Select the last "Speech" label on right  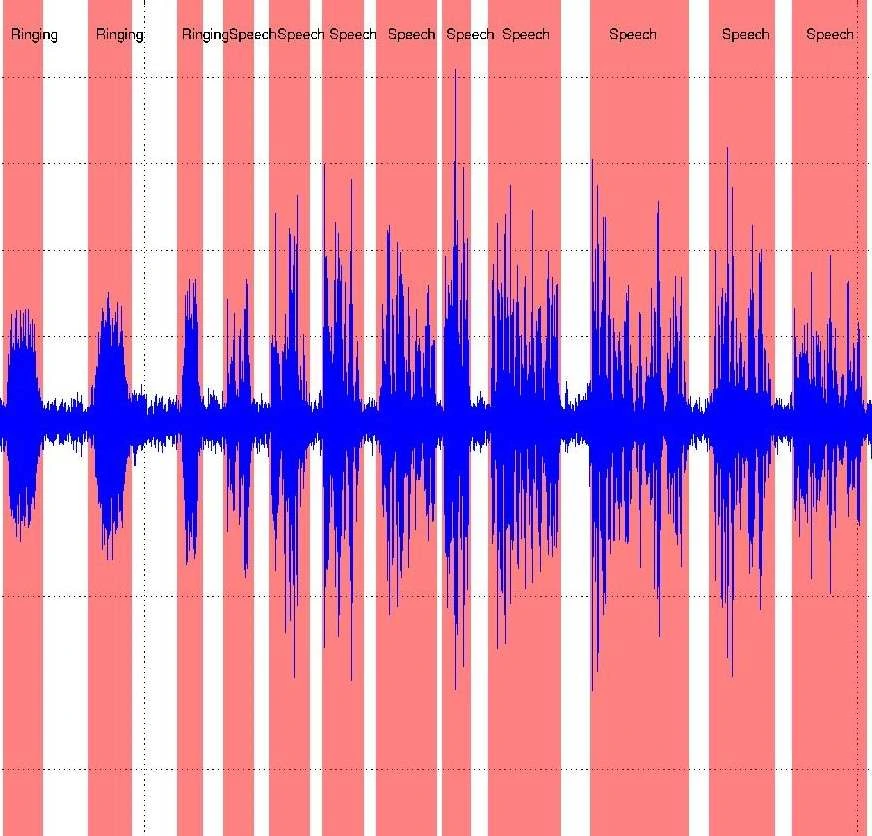[x=830, y=35]
